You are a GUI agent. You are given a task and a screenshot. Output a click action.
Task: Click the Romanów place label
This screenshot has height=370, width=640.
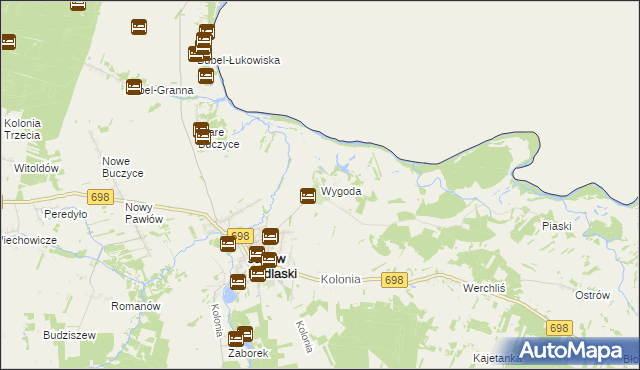[136, 306]
